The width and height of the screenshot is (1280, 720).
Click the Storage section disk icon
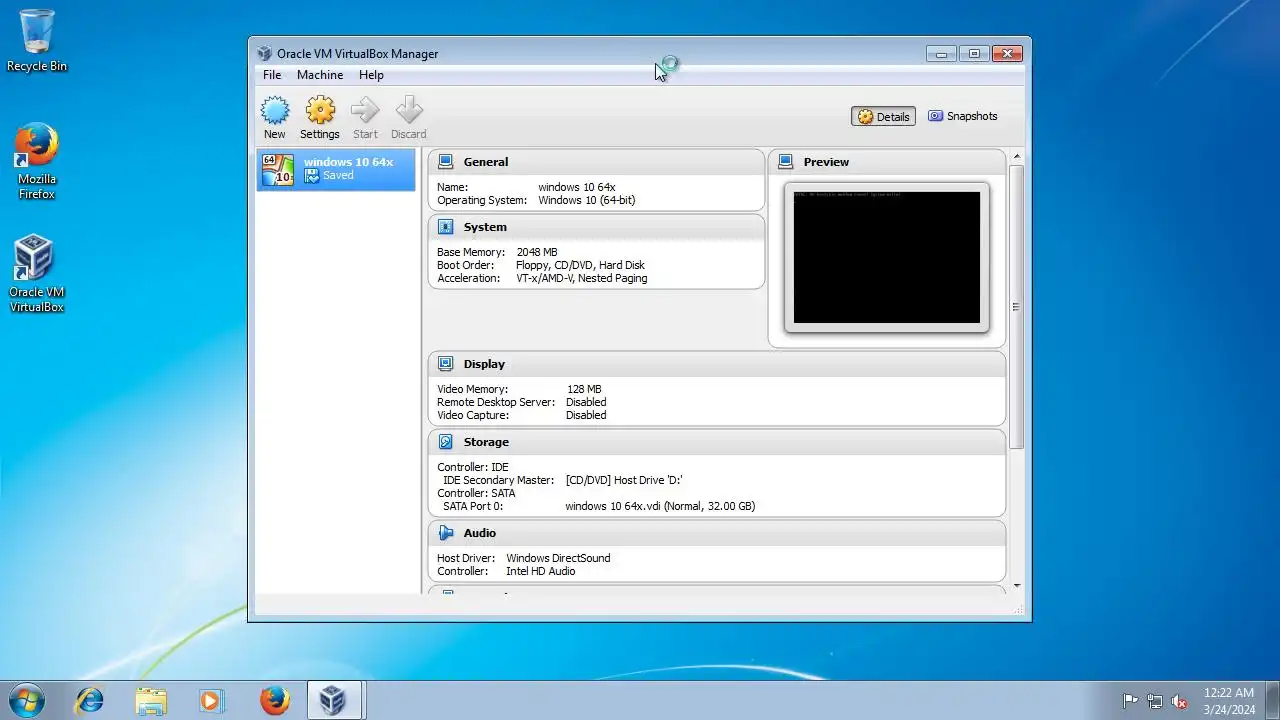tap(445, 442)
